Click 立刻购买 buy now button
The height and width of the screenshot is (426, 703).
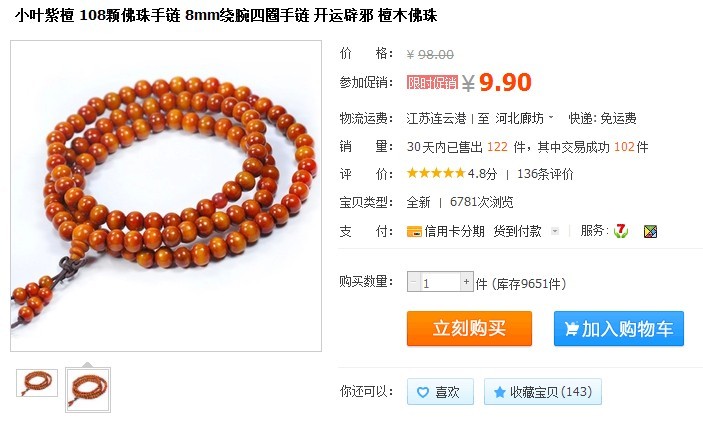469,329
